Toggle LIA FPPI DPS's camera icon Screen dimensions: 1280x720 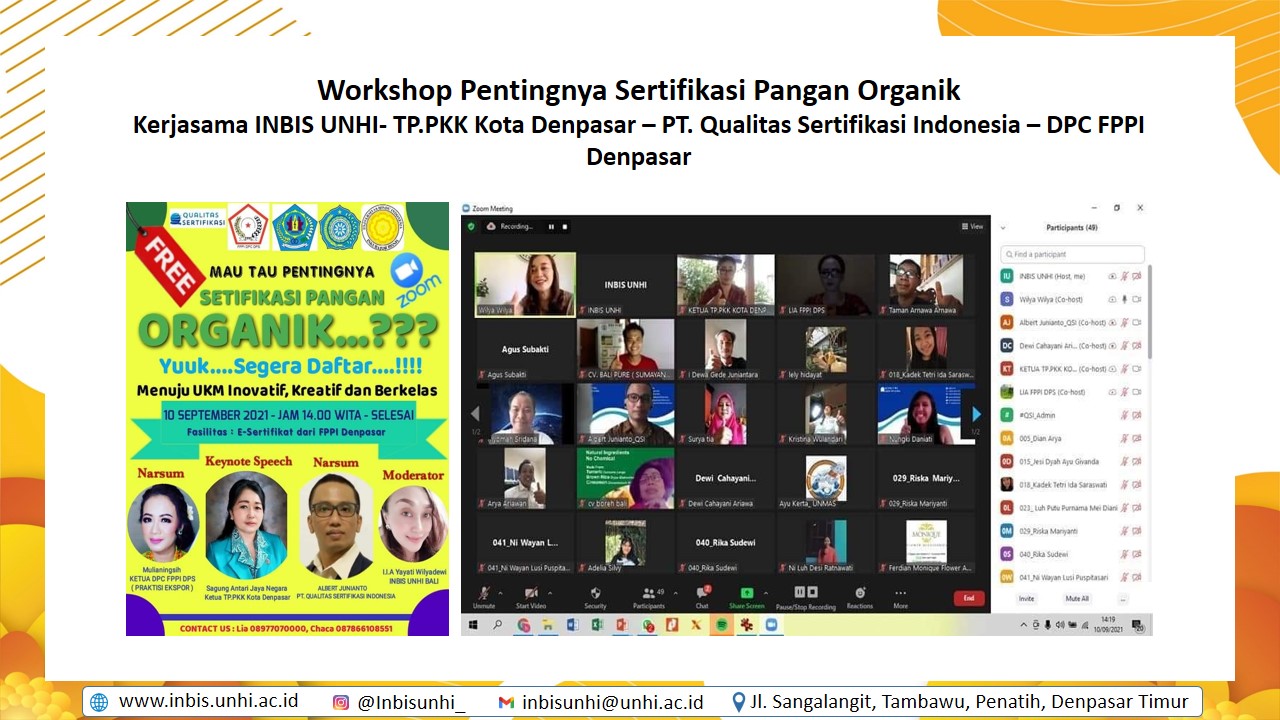pyautogui.click(x=1137, y=392)
